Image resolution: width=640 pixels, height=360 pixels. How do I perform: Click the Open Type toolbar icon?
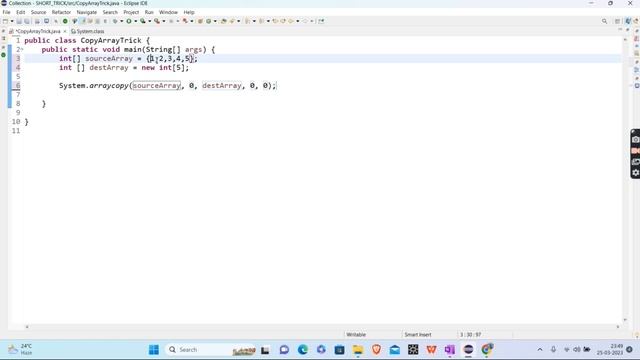pyautogui.click(x=223, y=21)
